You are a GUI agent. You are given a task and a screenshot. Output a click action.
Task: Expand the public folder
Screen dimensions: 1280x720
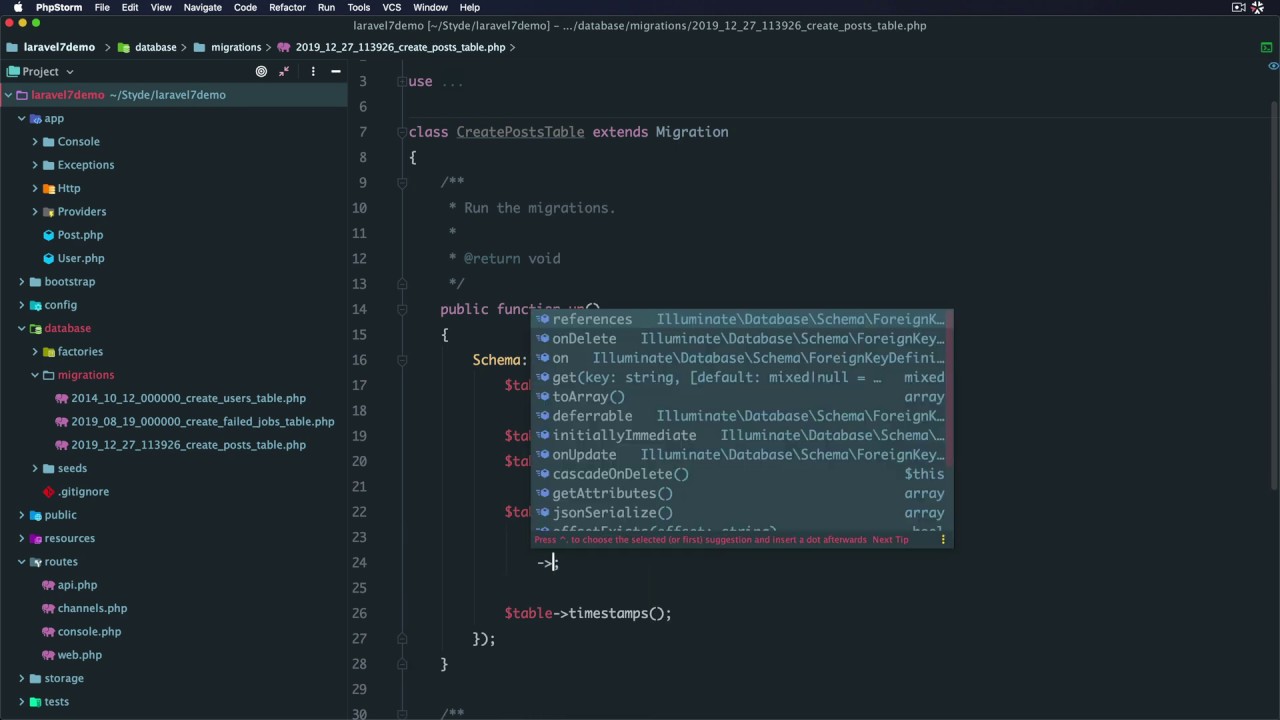coord(21,515)
